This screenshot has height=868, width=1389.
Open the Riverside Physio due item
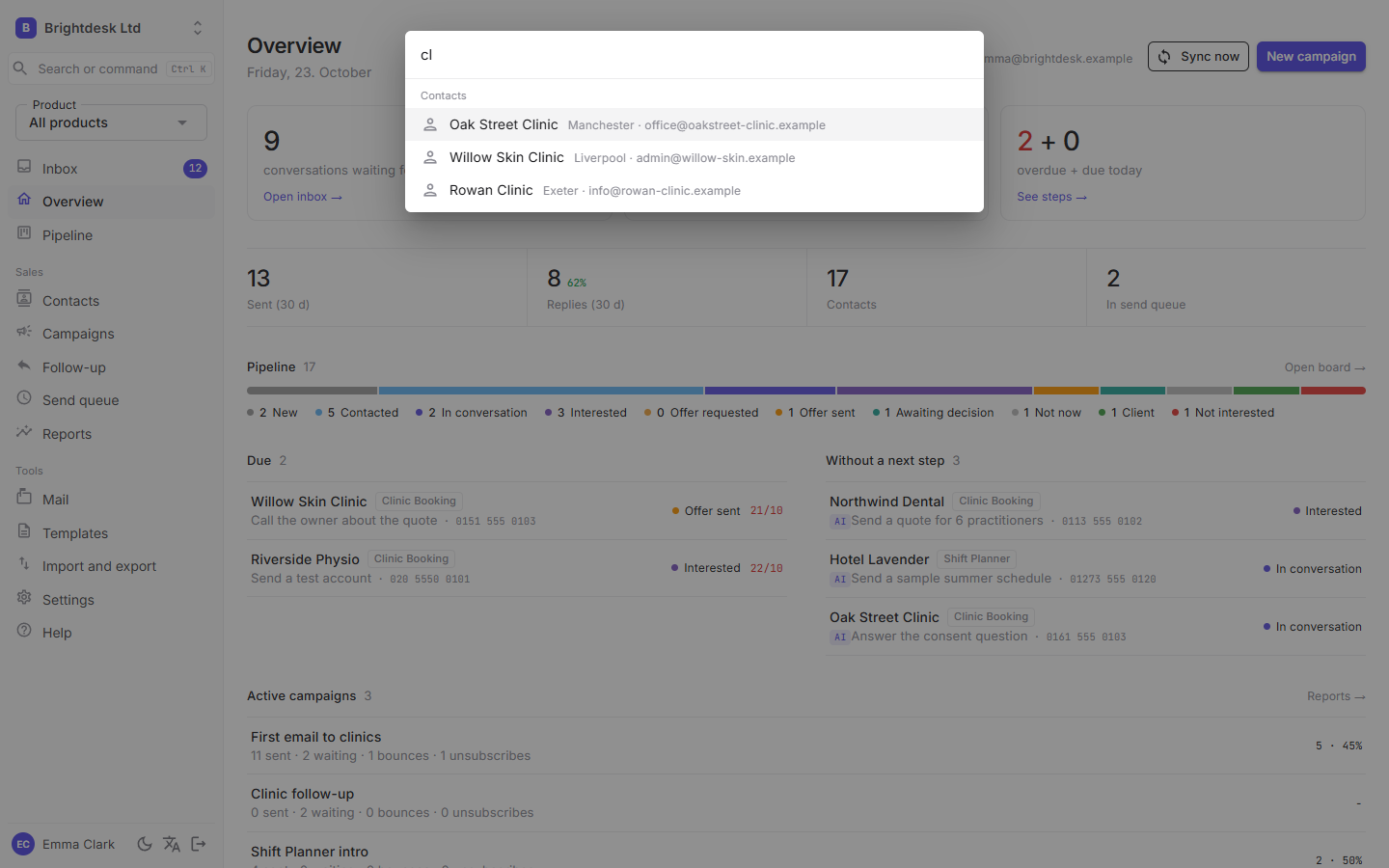click(517, 568)
